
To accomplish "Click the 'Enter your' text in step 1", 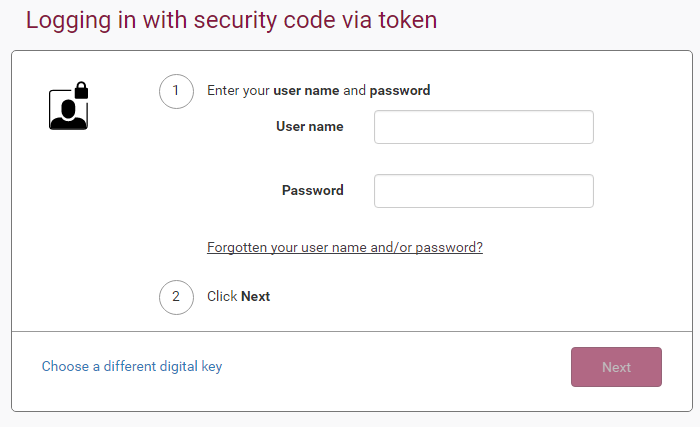I will [238, 91].
